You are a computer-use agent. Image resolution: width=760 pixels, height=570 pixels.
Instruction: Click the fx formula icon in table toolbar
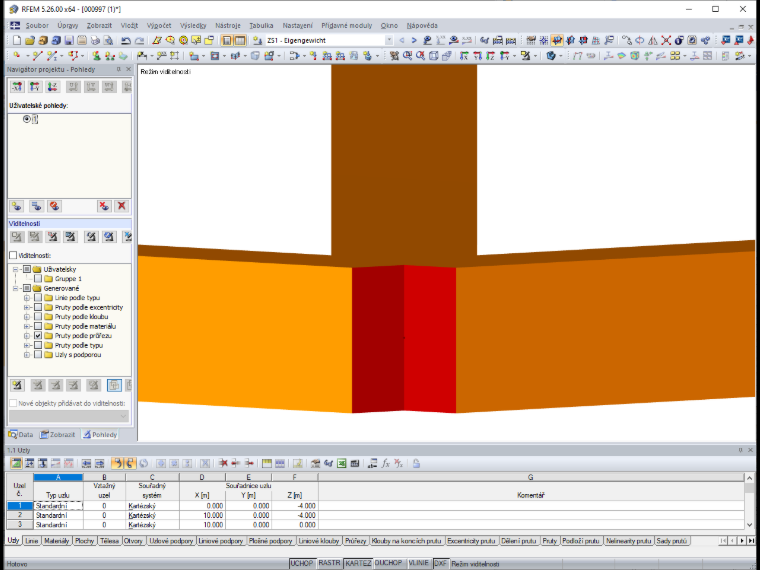(x=385, y=463)
